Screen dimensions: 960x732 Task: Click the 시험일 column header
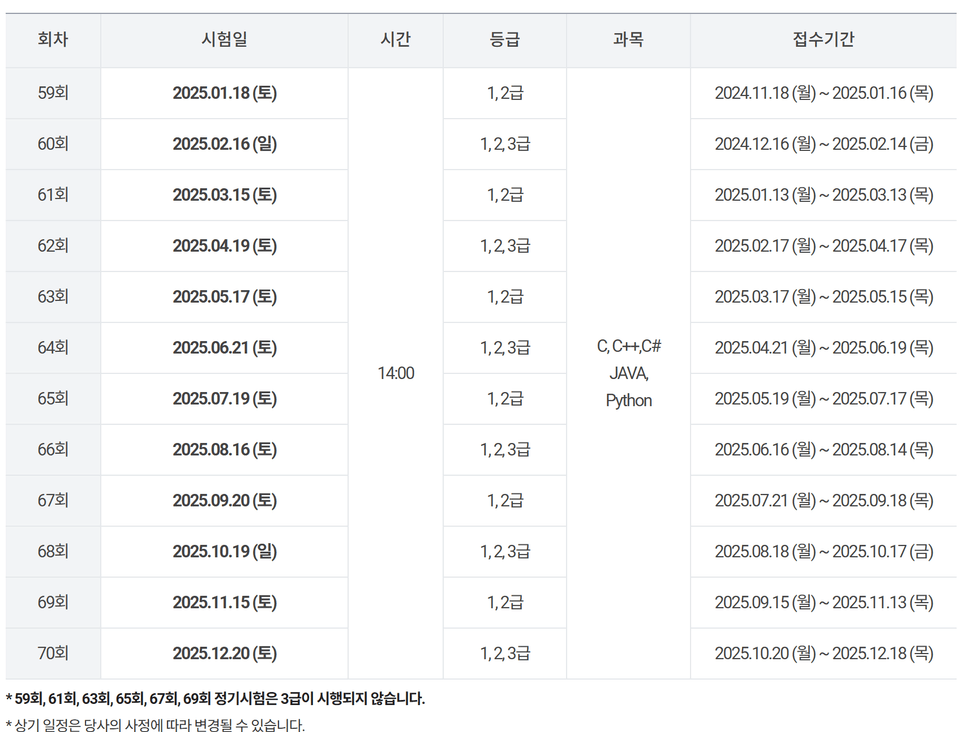click(x=224, y=40)
